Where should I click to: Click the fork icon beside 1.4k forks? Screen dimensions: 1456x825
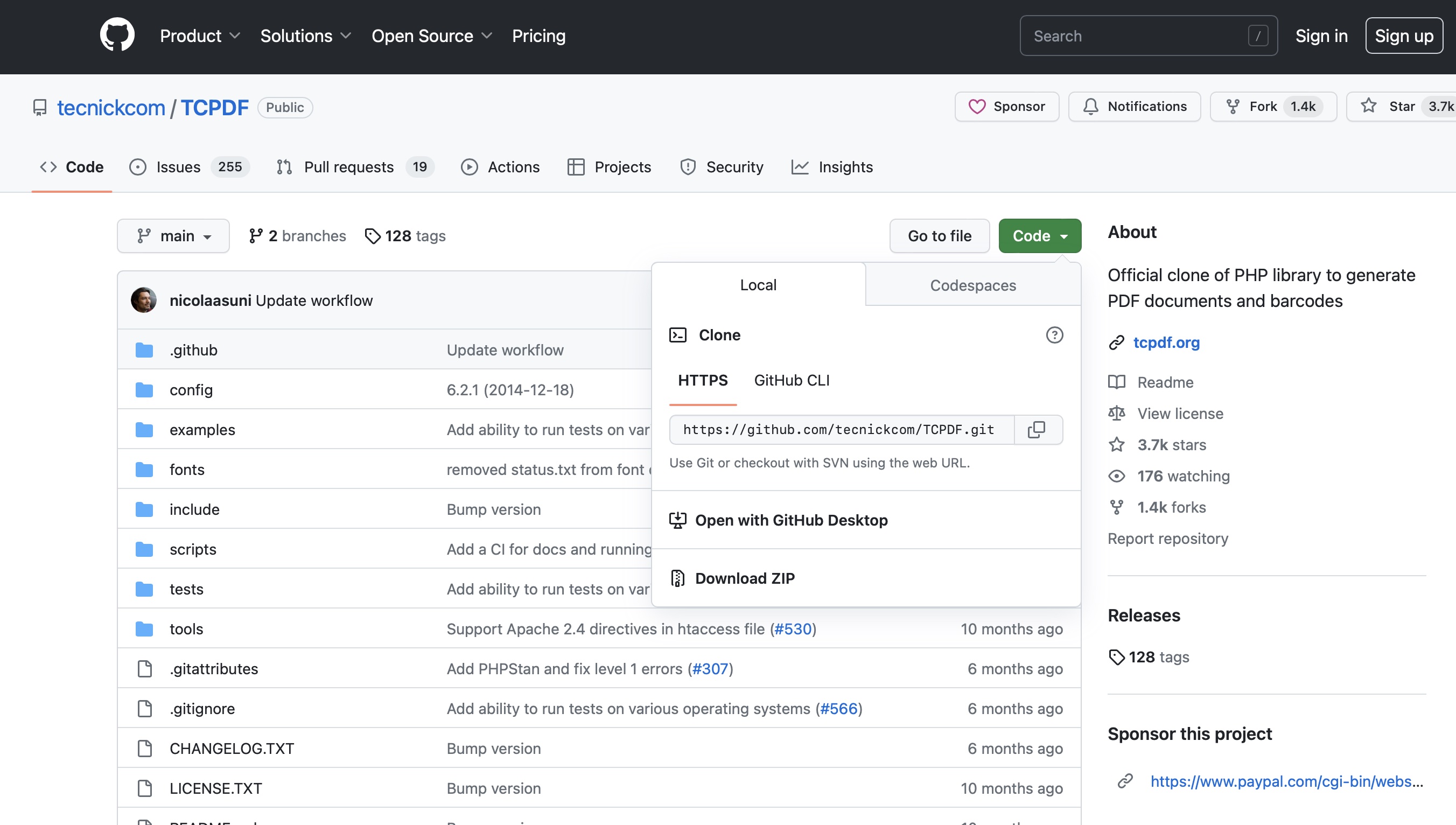pos(1117,507)
